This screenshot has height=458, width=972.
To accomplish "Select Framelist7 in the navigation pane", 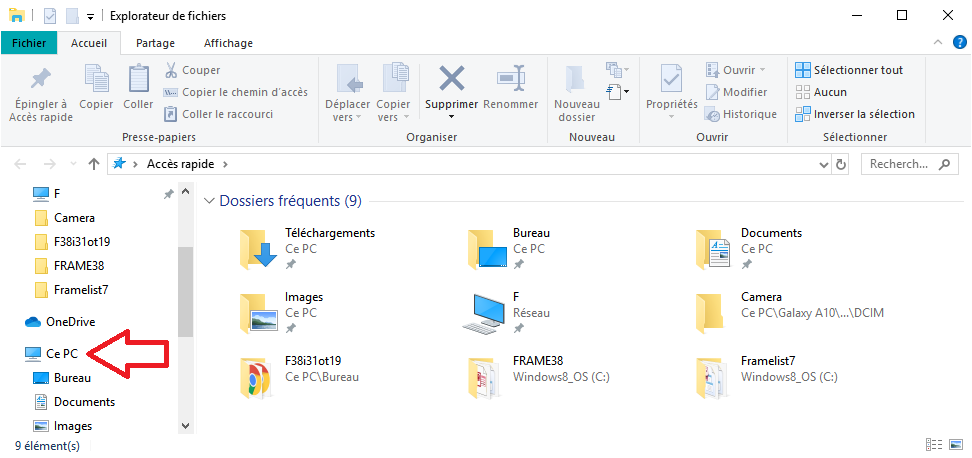I will (x=81, y=289).
